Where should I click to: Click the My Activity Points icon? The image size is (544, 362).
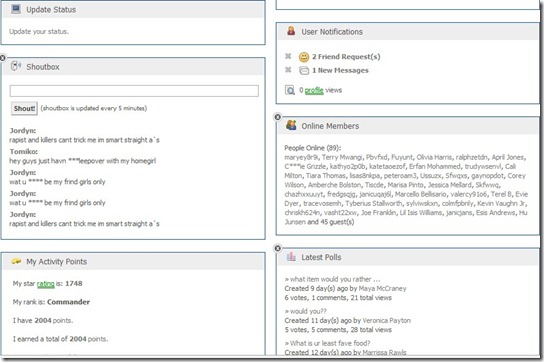[x=16, y=261]
